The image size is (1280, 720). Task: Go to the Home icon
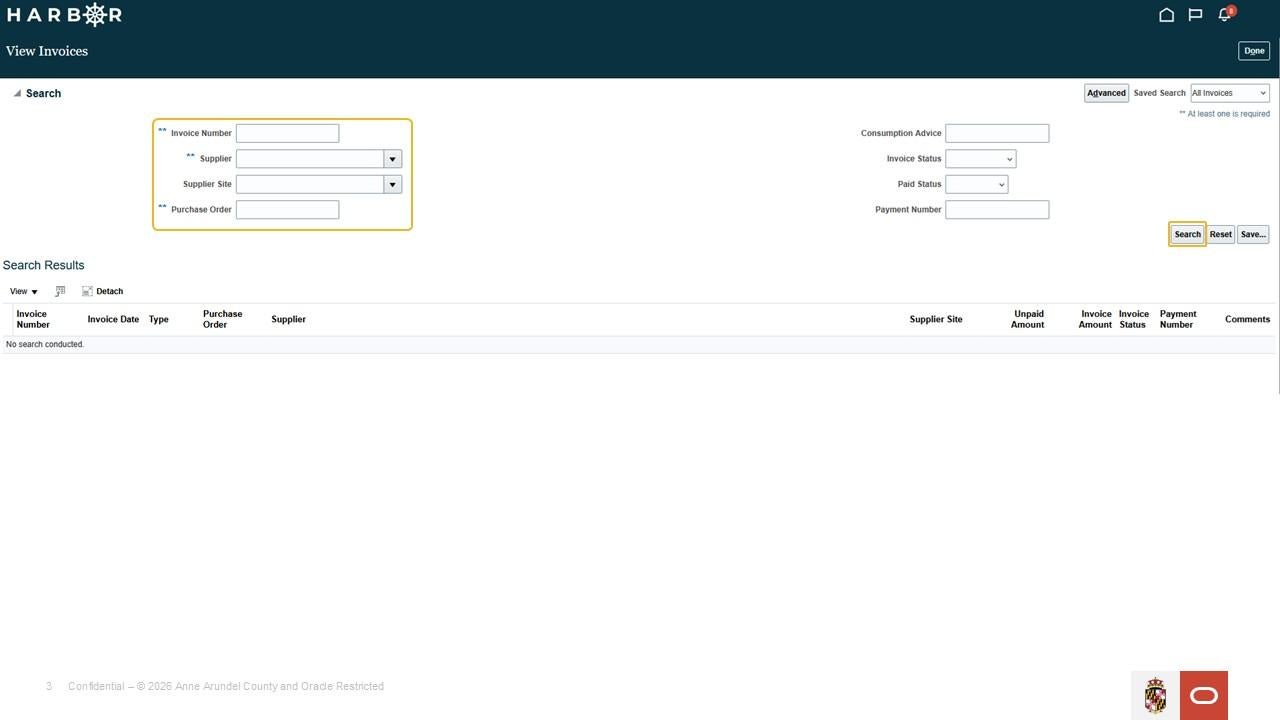click(1166, 15)
